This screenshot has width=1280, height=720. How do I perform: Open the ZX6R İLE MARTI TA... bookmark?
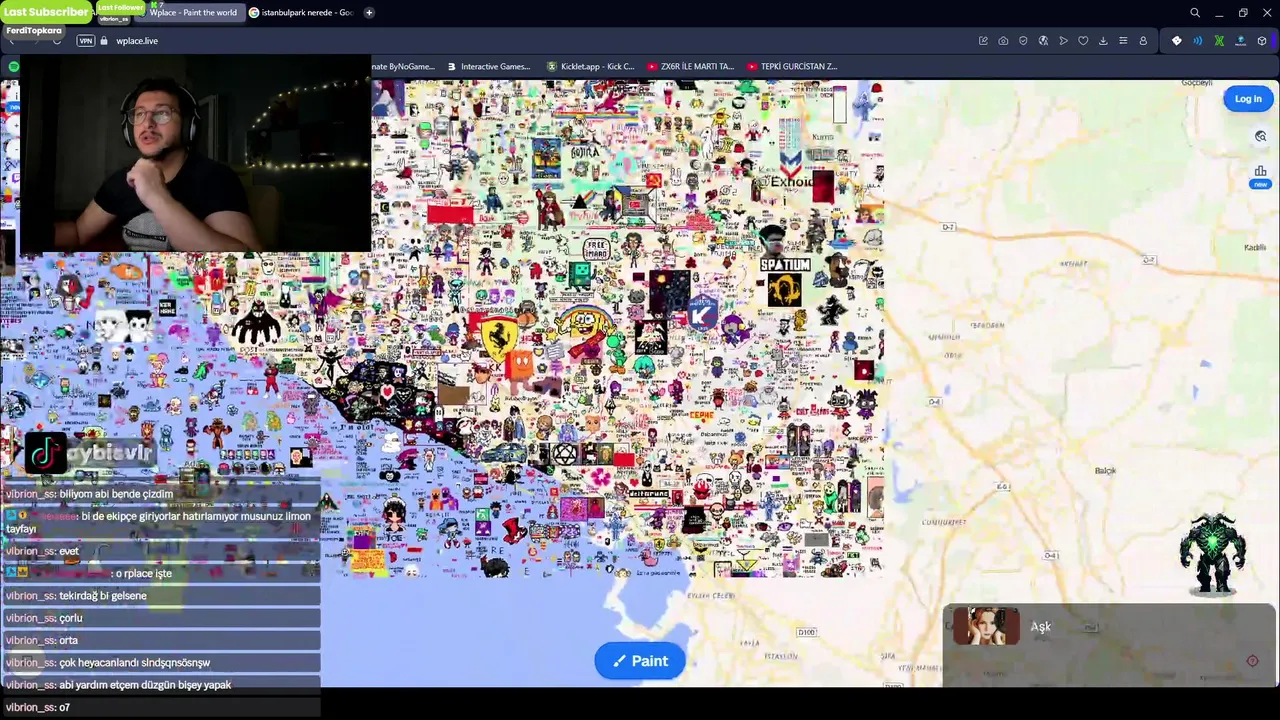pos(690,67)
